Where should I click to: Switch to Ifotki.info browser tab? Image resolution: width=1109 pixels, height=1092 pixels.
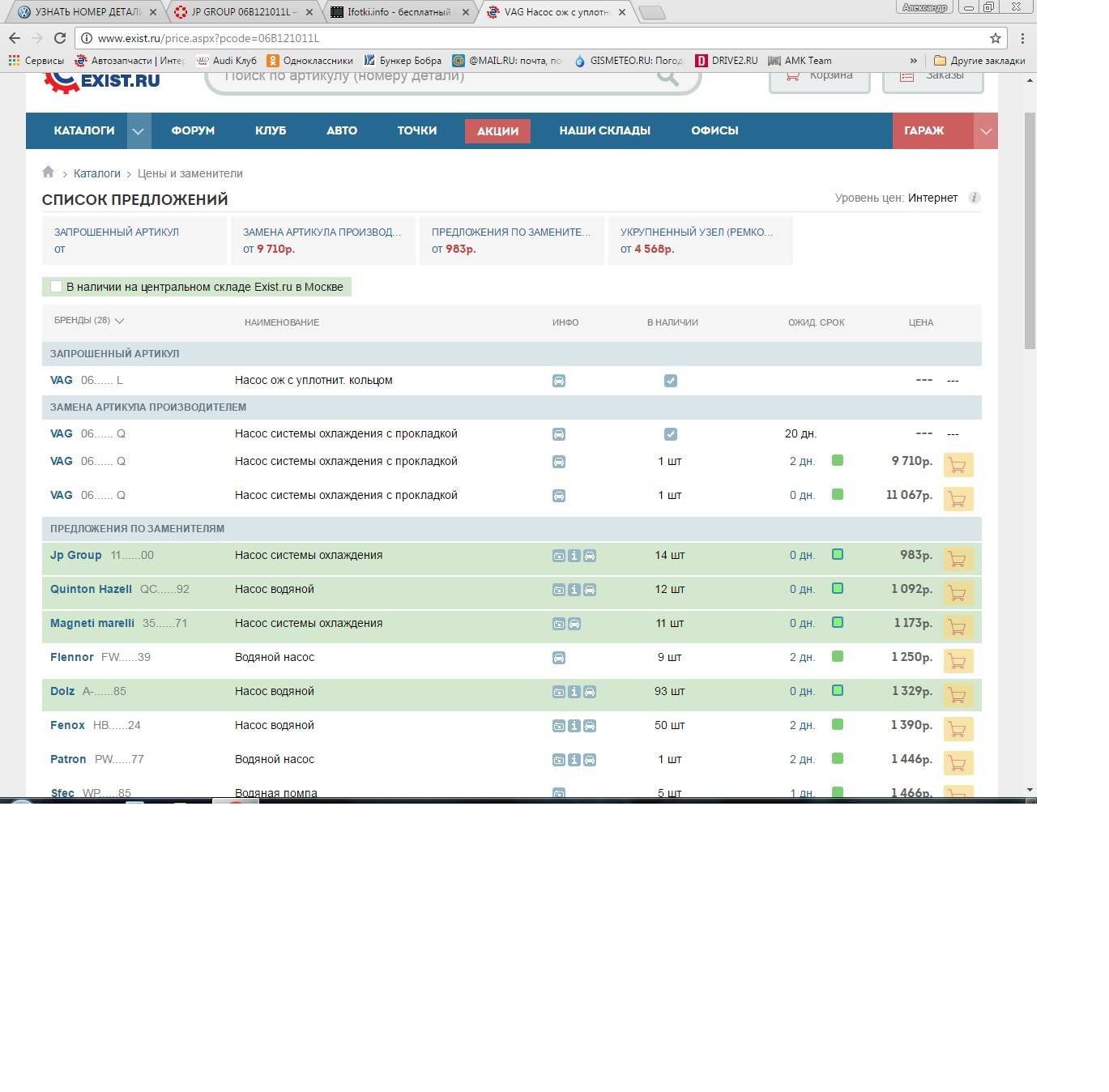pos(399,12)
